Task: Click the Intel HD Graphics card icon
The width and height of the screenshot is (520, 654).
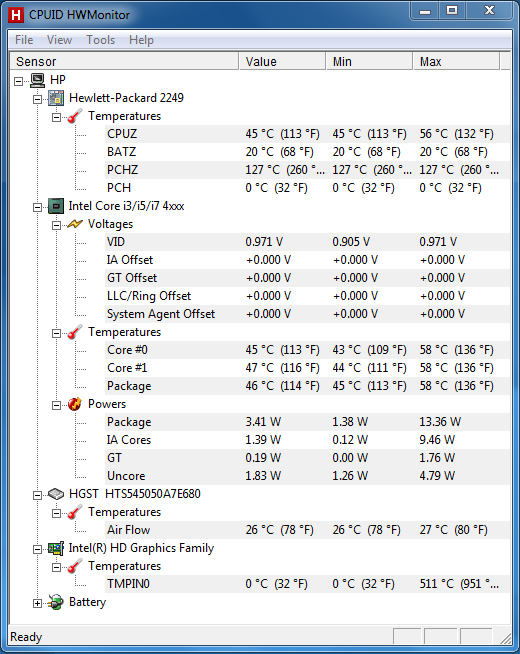Action: 56,548
